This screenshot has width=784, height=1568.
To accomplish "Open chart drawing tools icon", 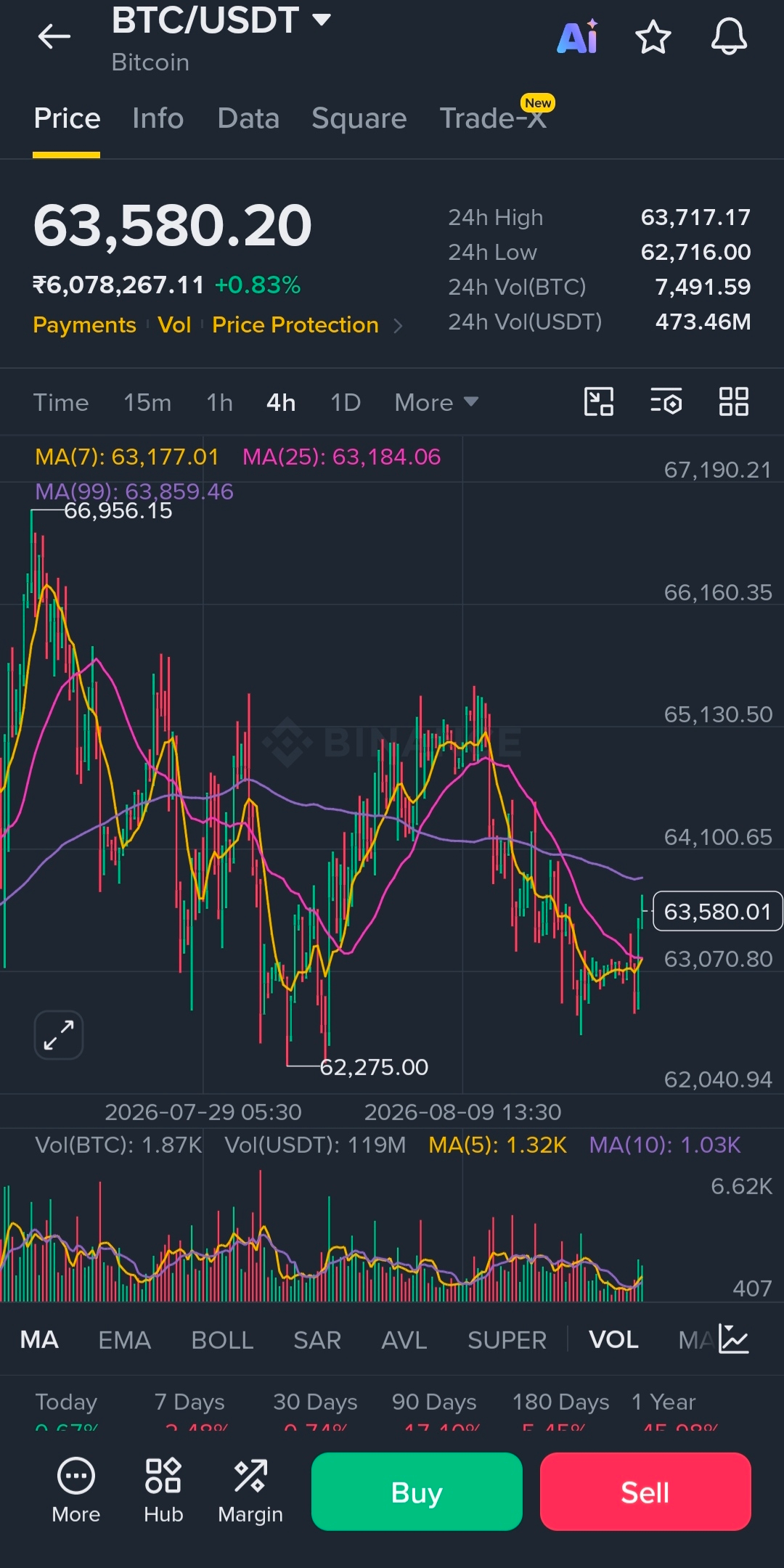I will (599, 401).
